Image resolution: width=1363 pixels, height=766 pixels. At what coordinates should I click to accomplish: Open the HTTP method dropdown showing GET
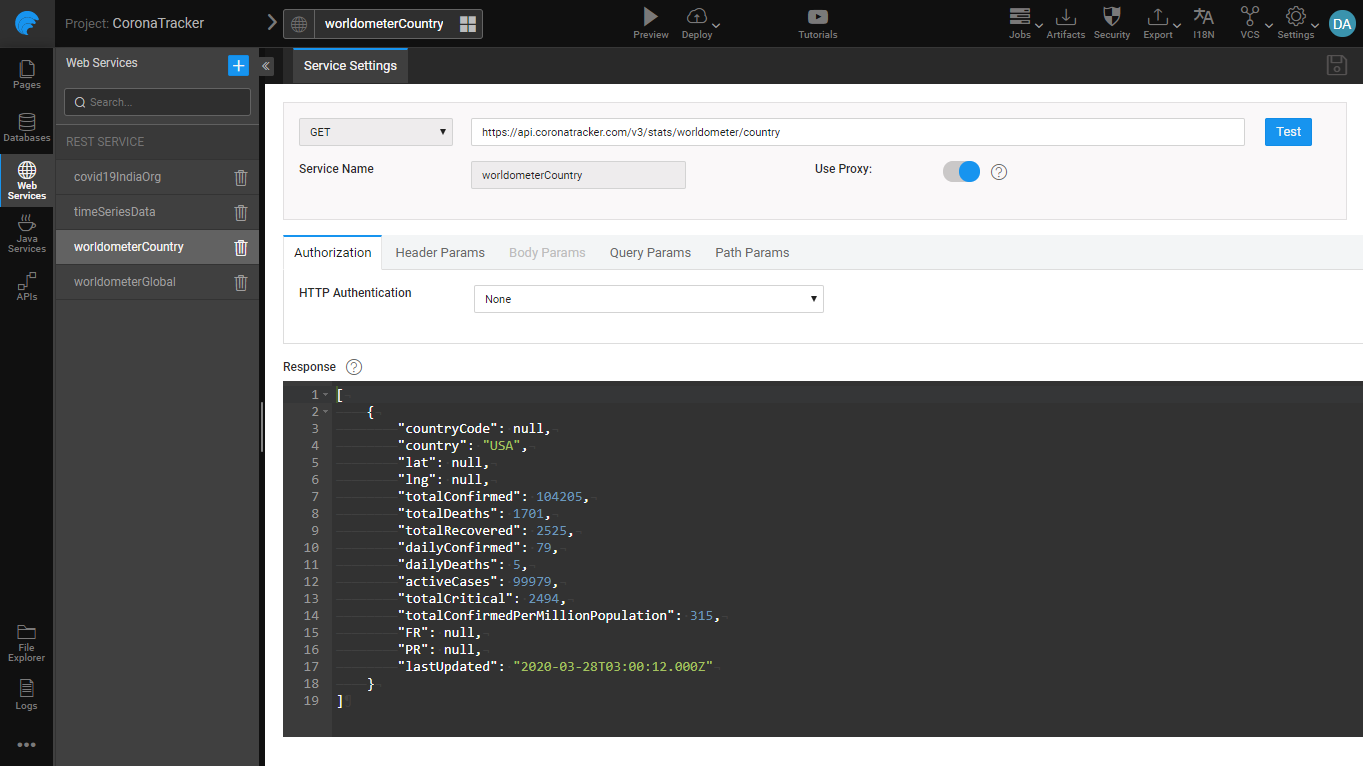[375, 131]
